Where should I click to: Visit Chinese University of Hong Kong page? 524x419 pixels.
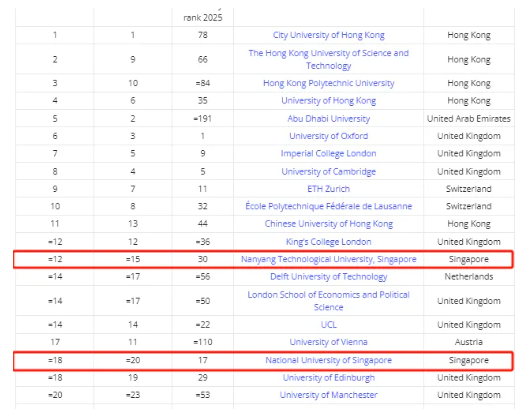[329, 224]
